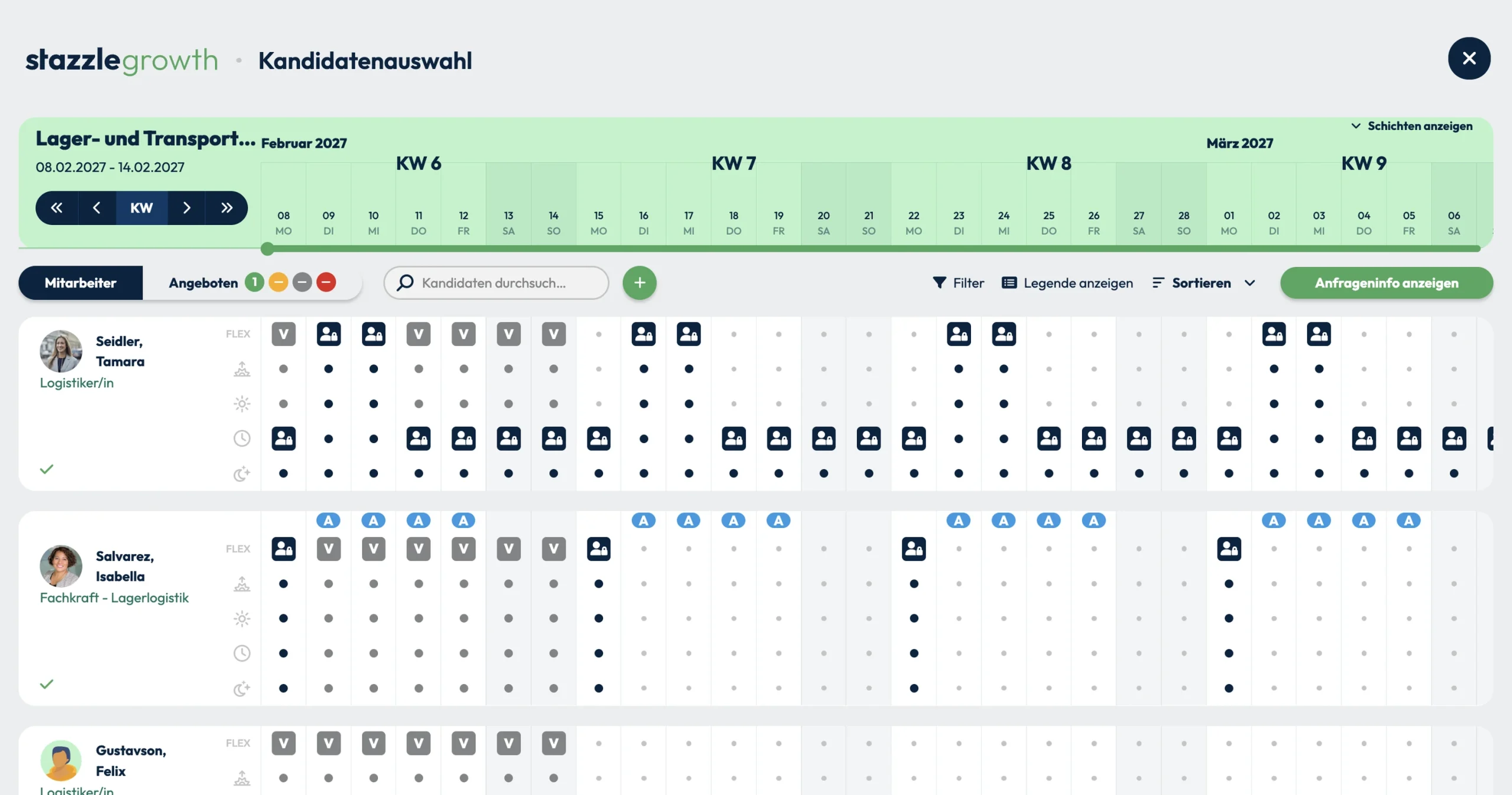Open Seidler Tamara's profile photo
The image size is (1512, 795).
[61, 351]
